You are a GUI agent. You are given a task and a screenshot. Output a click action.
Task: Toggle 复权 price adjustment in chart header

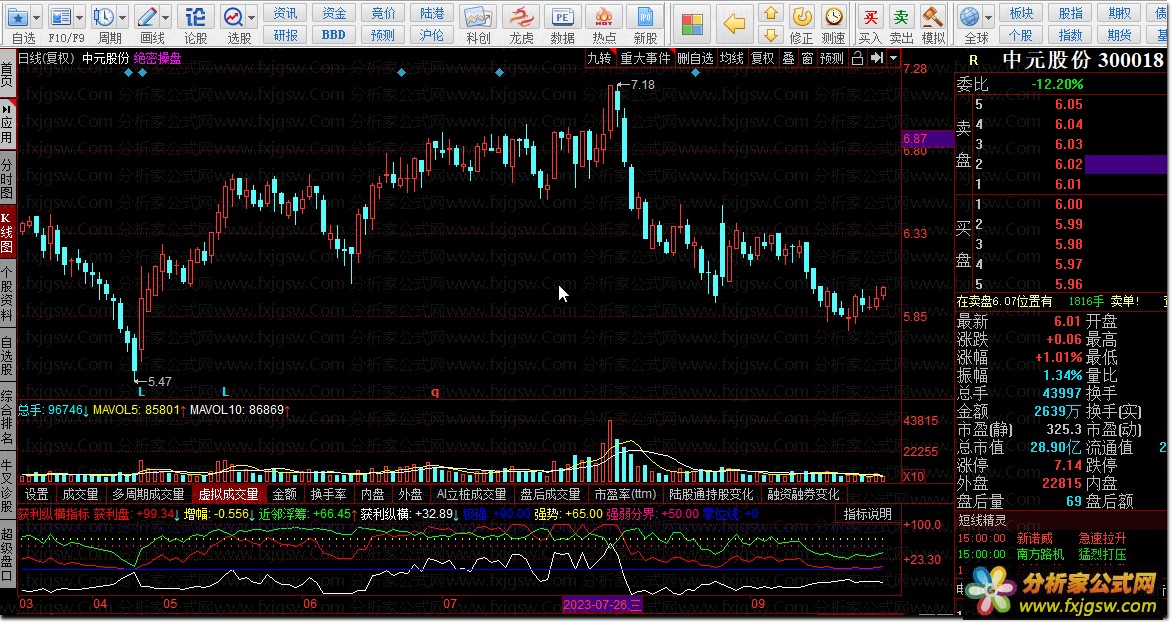(762, 58)
